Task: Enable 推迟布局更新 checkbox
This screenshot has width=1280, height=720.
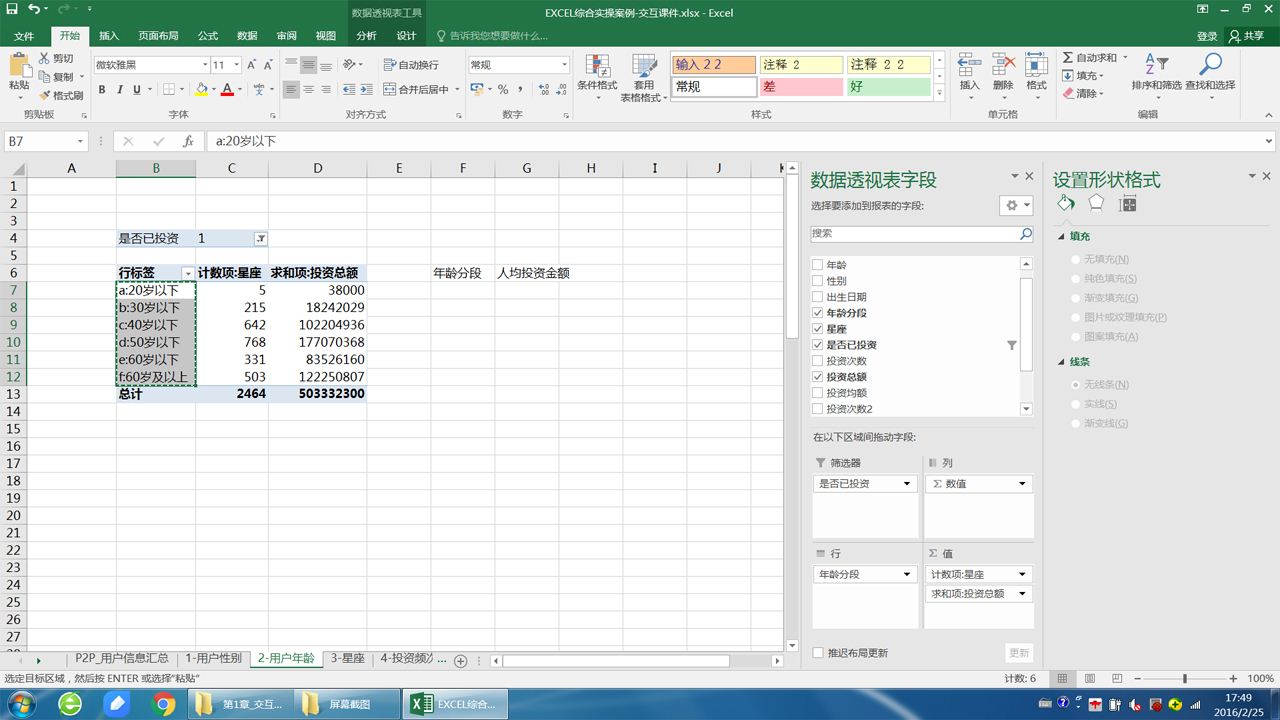Action: (818, 653)
